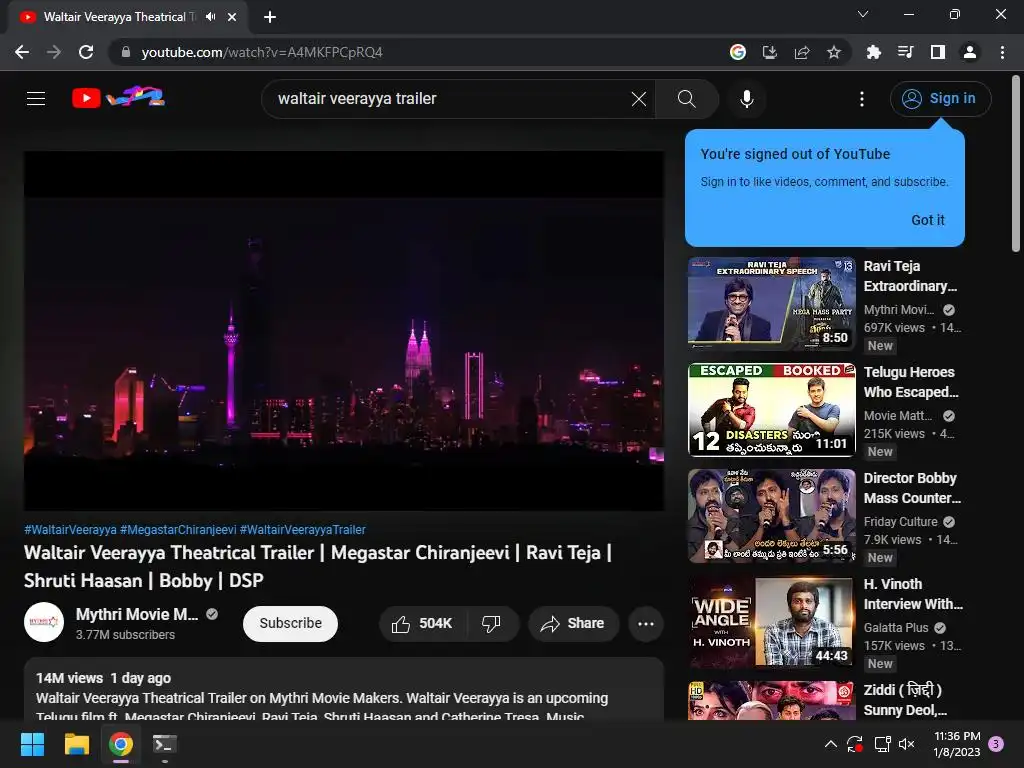
Task: Mute tab via speaker icon on tab
Action: click(210, 17)
